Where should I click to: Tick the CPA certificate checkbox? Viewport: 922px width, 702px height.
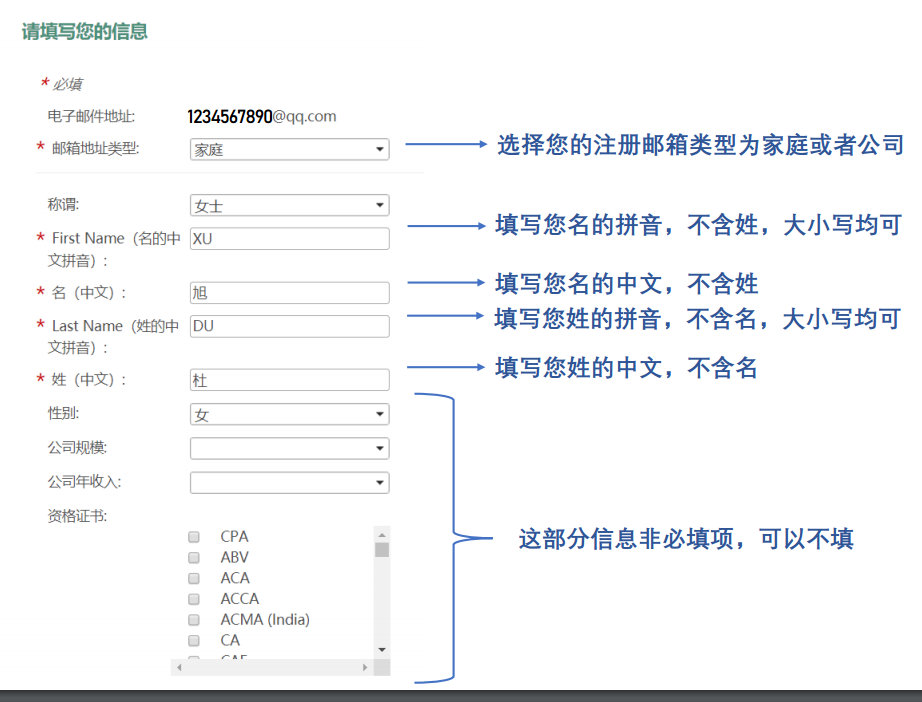tap(194, 537)
